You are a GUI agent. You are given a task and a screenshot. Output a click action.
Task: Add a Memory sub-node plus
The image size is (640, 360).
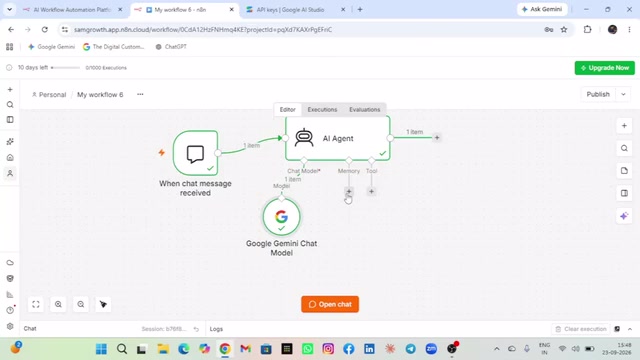coord(349,191)
